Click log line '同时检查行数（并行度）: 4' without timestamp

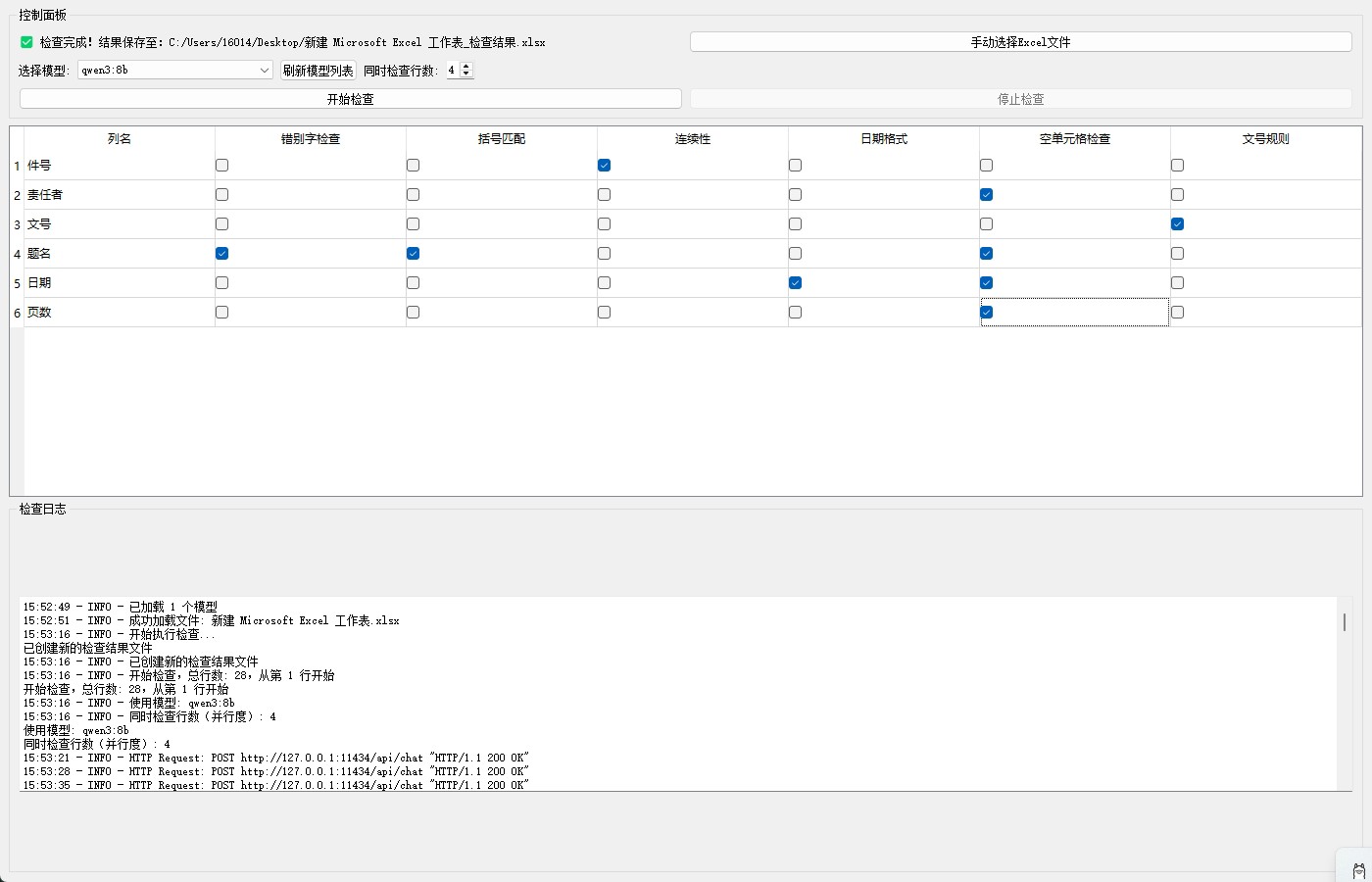pyautogui.click(x=97, y=744)
